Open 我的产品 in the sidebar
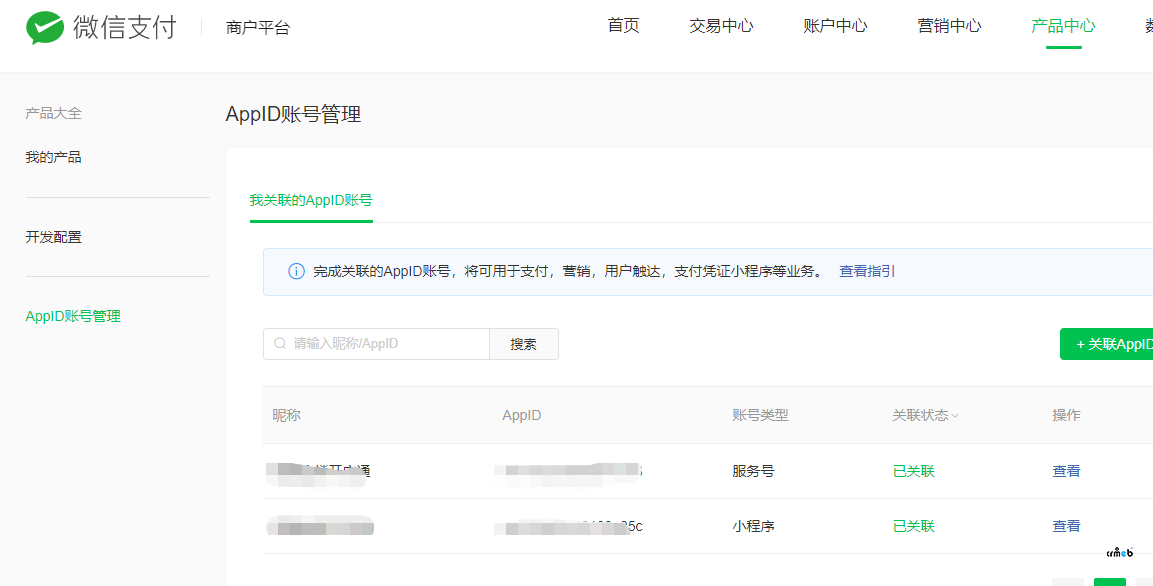Viewport: 1153px width, 586px height. coord(53,157)
